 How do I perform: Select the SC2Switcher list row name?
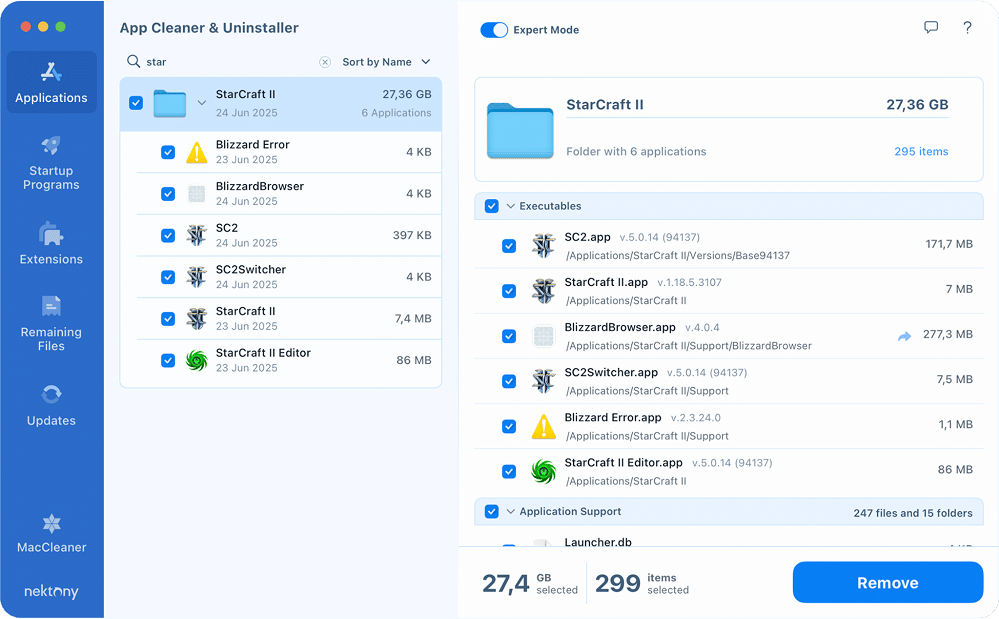pyautogui.click(x=250, y=269)
